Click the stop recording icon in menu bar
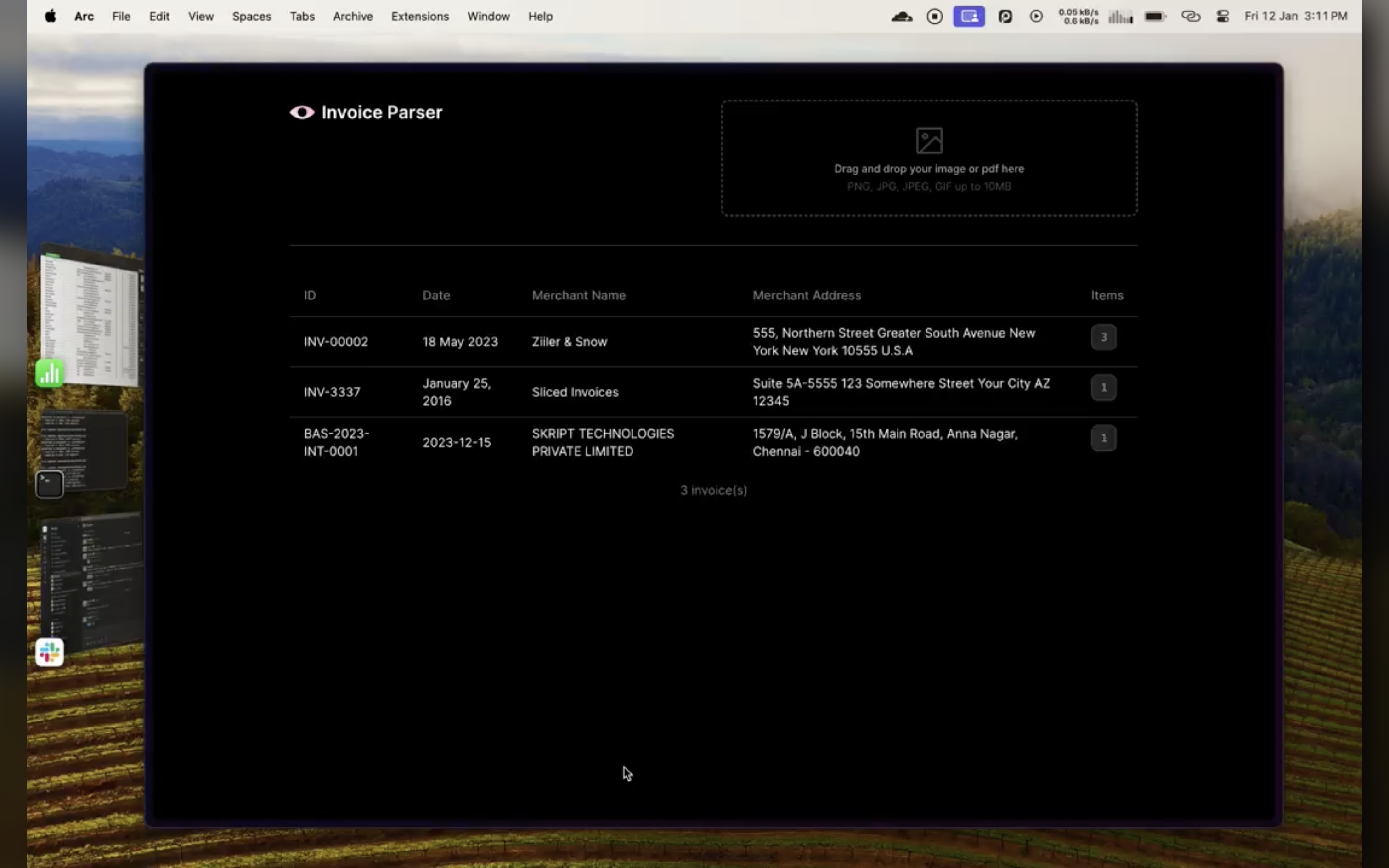Viewport: 1389px width, 868px height. coord(934,16)
